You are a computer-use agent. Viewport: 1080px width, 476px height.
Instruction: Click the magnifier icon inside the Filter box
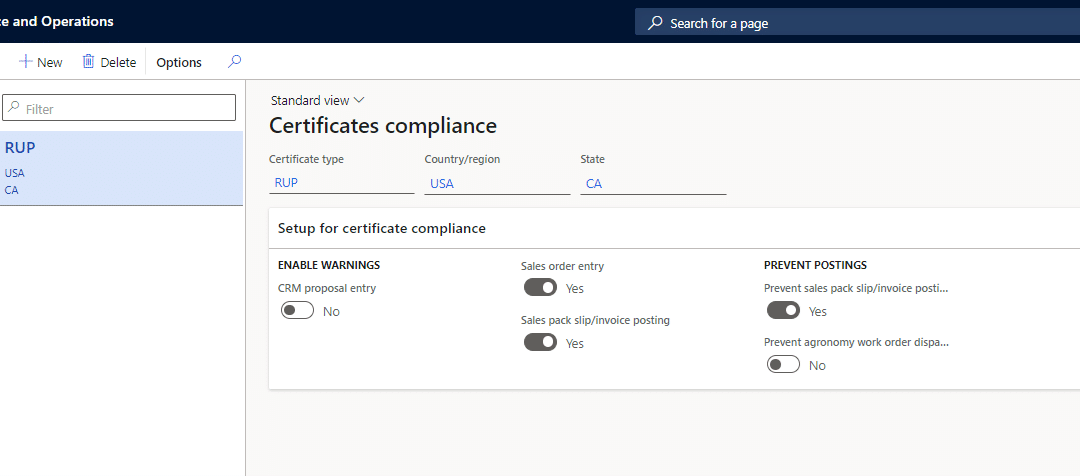pos(14,107)
